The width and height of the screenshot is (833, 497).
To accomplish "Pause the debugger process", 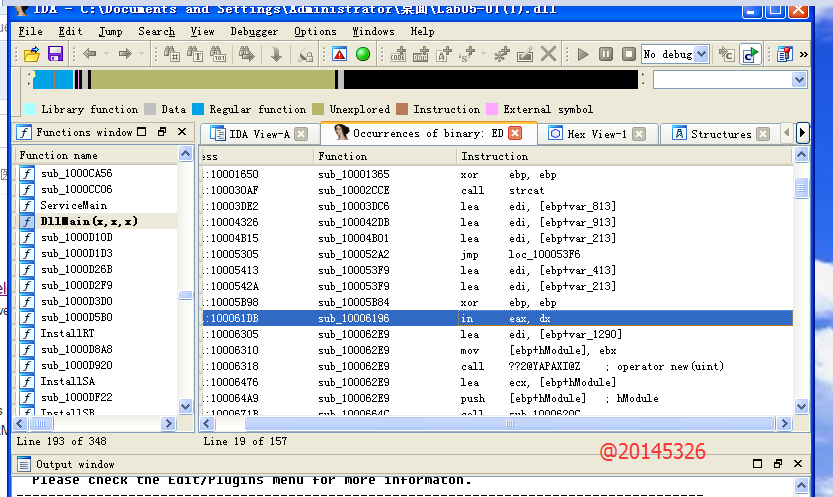I will click(x=606, y=54).
